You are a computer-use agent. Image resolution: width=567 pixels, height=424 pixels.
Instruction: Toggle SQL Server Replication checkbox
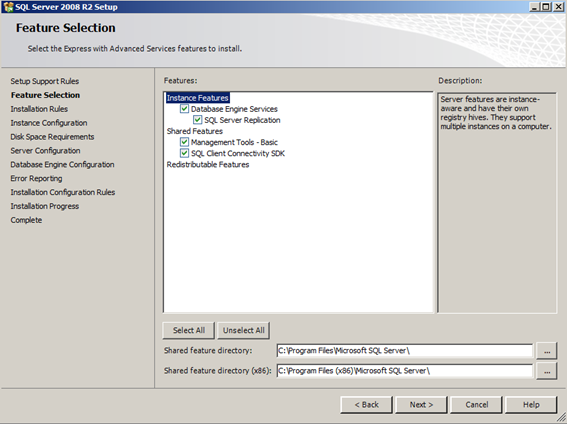[197, 120]
